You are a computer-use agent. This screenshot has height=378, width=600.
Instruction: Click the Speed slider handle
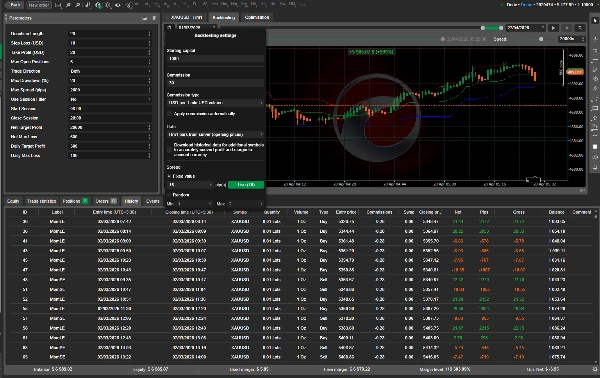541,39
